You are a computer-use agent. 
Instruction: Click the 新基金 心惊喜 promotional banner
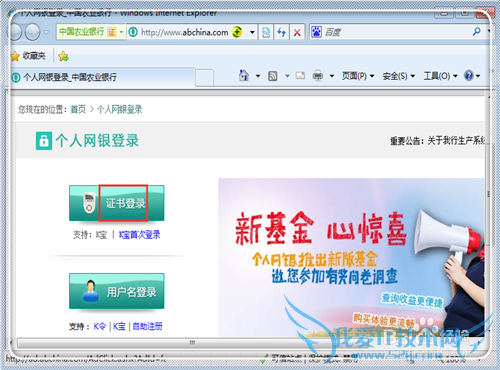[x=351, y=257]
